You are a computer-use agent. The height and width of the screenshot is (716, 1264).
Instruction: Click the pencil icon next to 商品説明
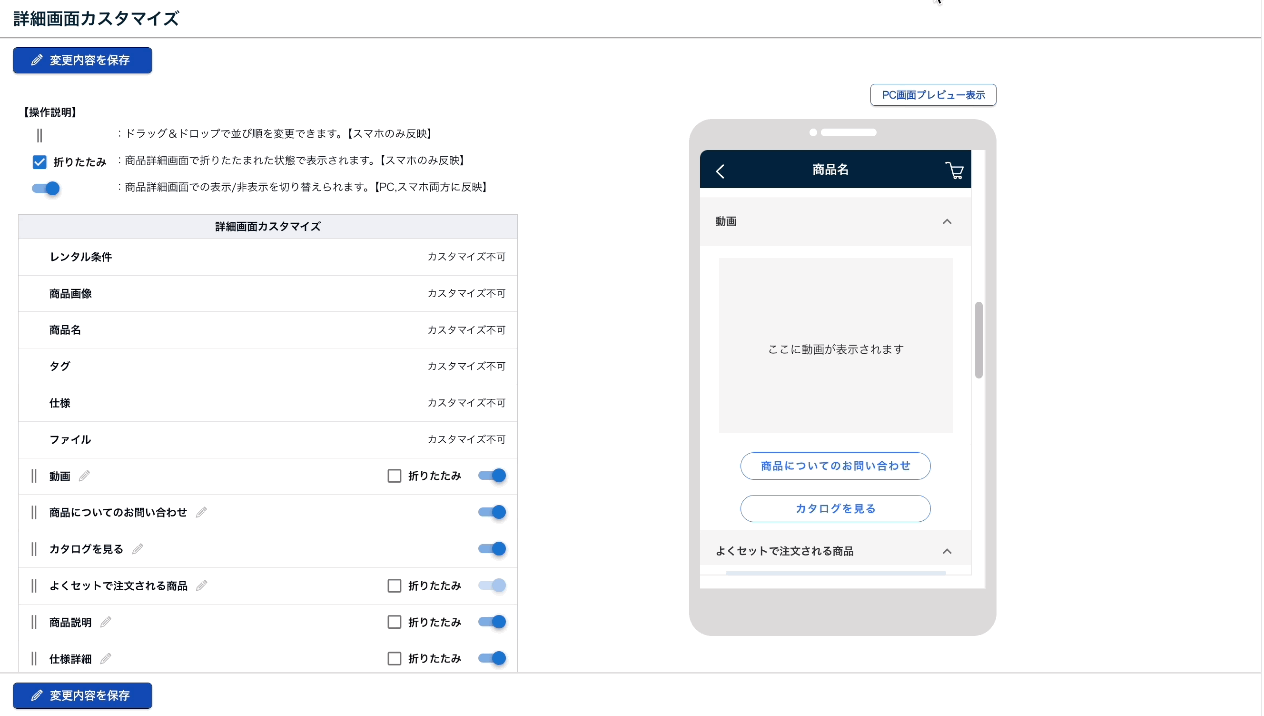pos(106,622)
